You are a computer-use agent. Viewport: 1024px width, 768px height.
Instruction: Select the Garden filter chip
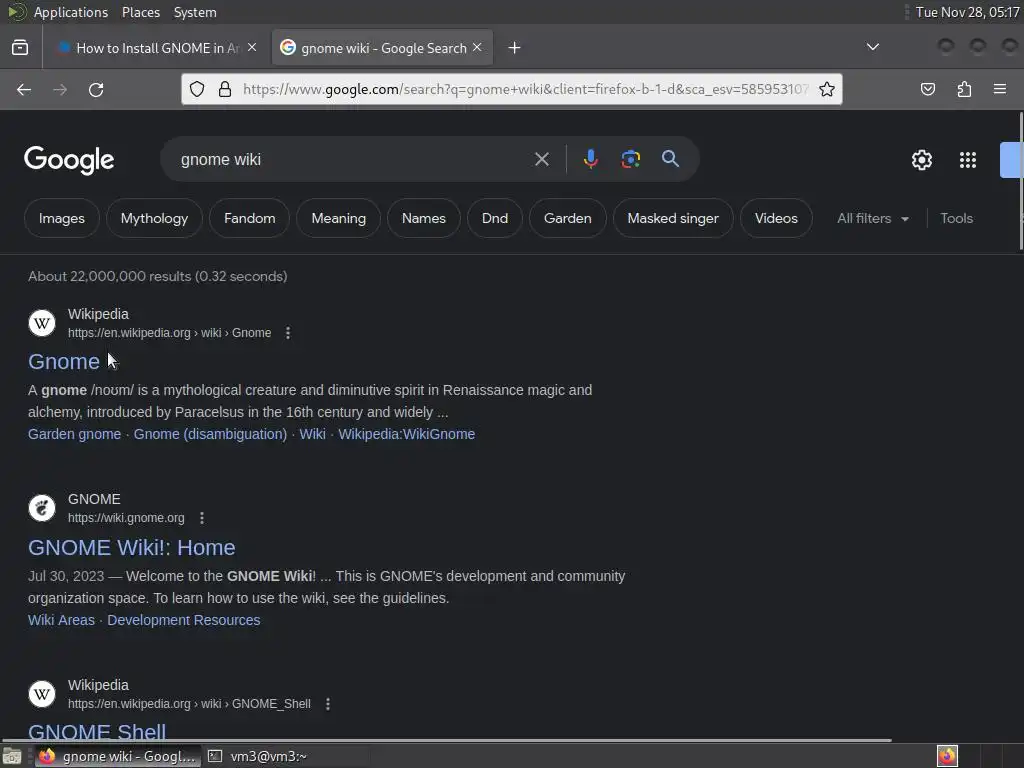point(568,219)
